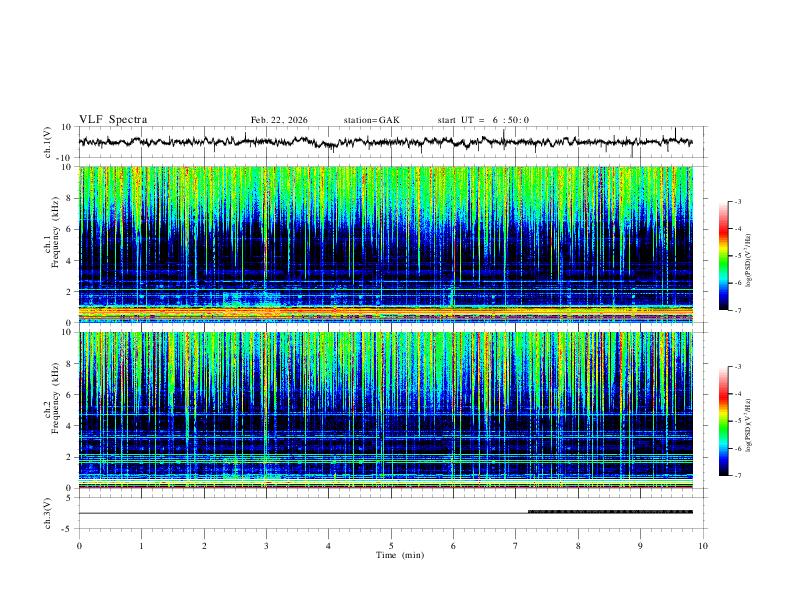The height and width of the screenshot is (612, 792).
Task: Click the time axis tick label '0'
Action: [x=79, y=546]
